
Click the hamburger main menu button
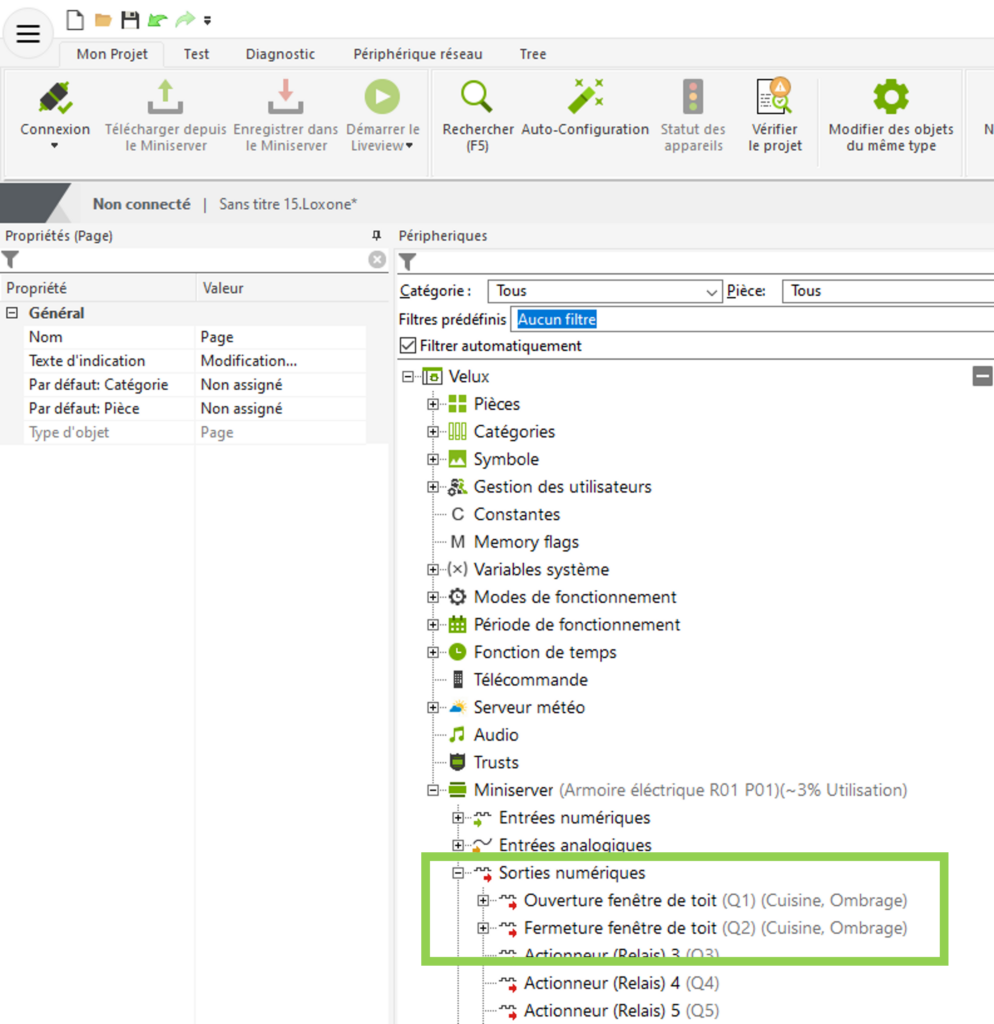pyautogui.click(x=28, y=33)
